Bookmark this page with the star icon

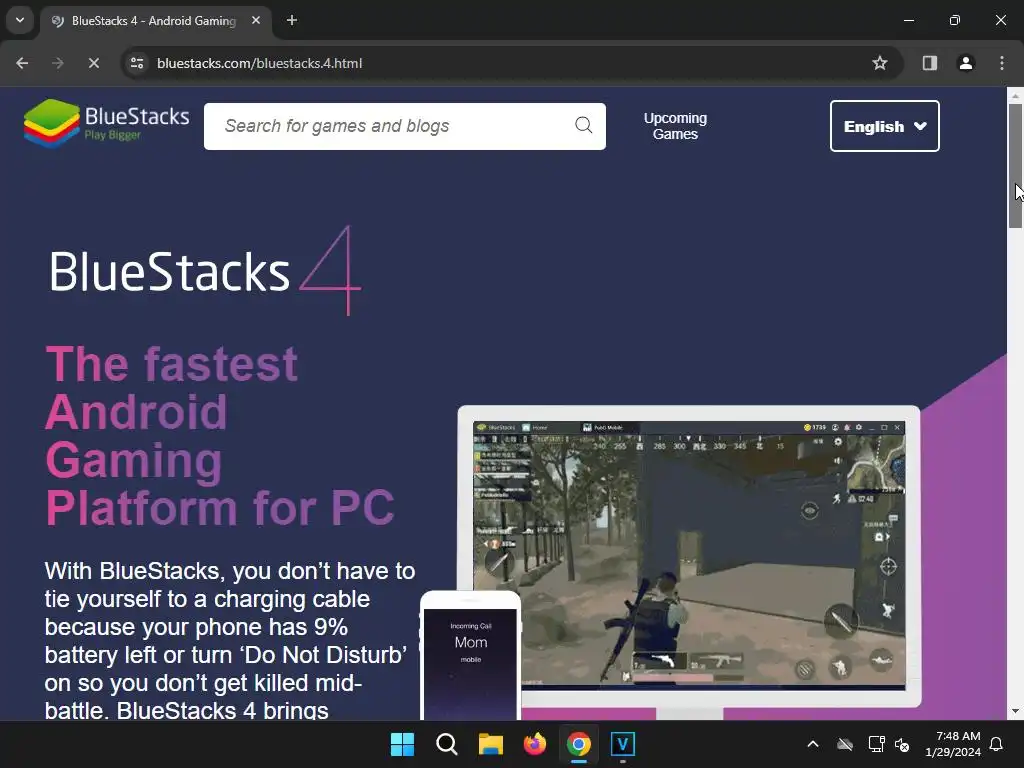click(x=880, y=63)
